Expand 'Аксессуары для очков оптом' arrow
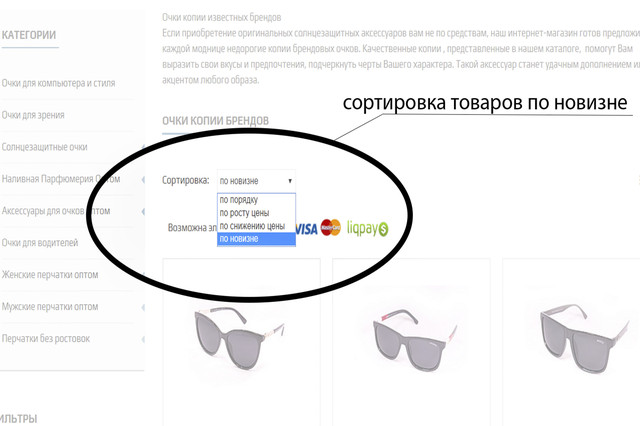 143,211
